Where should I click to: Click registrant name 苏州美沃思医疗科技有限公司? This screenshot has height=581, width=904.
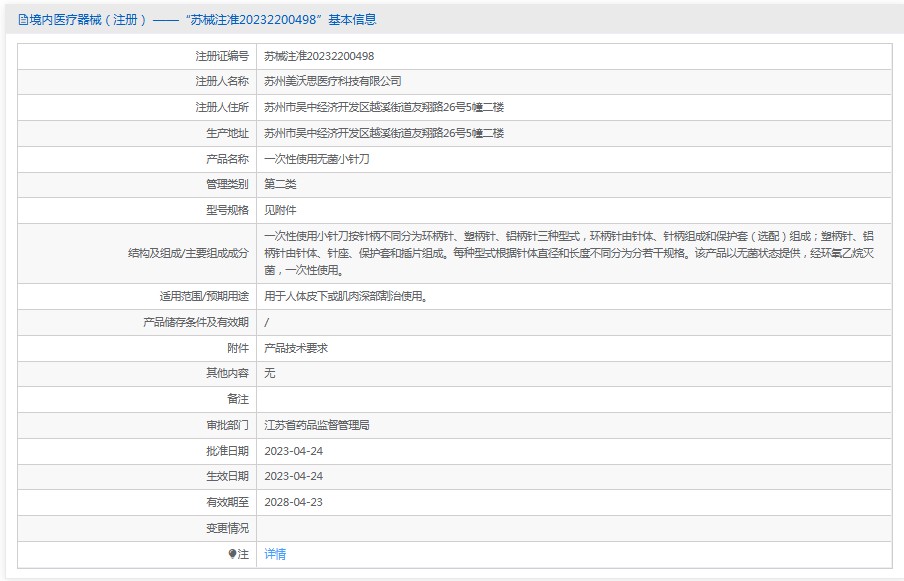click(x=333, y=81)
